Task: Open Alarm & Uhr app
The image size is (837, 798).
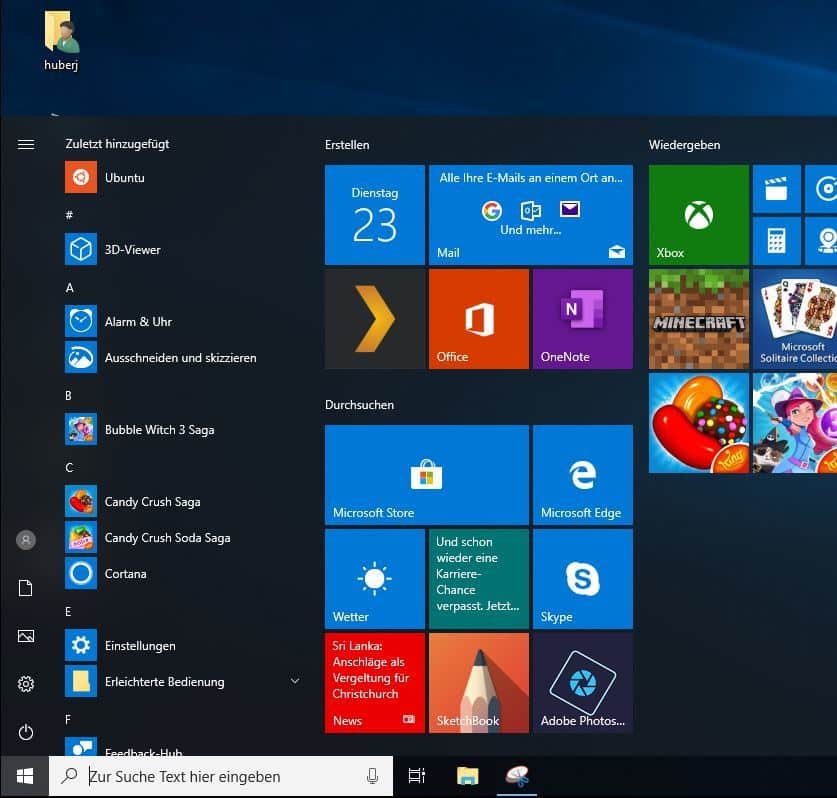Action: (181, 321)
